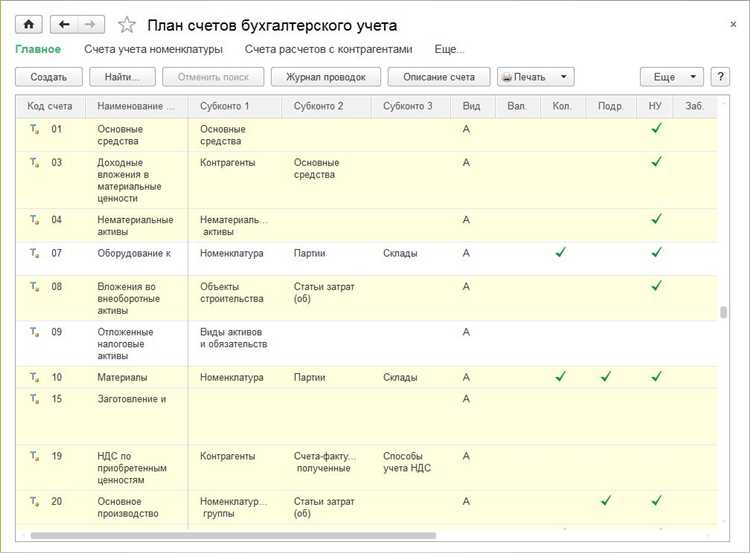Toggle НУ checkmark for account 01
The height and width of the screenshot is (553, 750).
[x=656, y=129]
